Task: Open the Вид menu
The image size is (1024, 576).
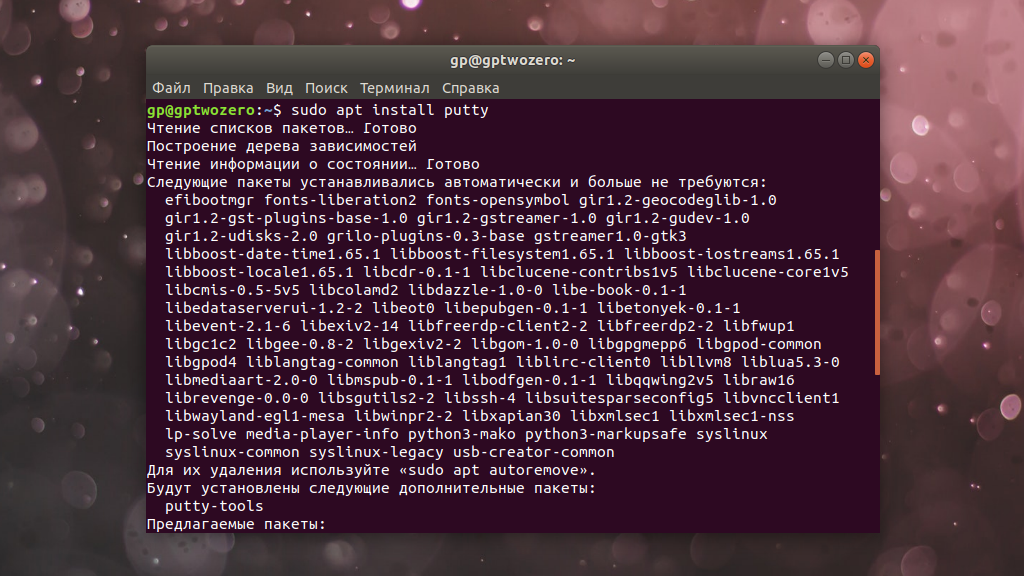Action: pyautogui.click(x=279, y=88)
